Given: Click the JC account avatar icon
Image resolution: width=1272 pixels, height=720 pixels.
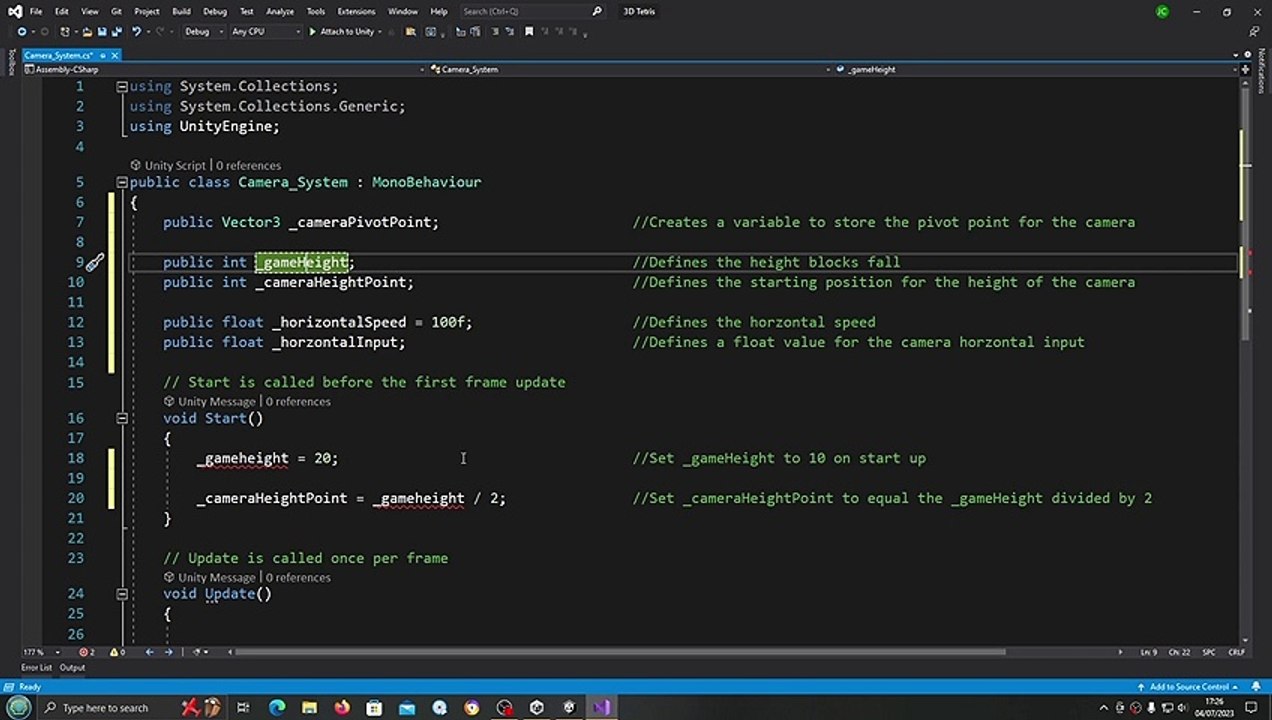Looking at the screenshot, I should 1162,12.
